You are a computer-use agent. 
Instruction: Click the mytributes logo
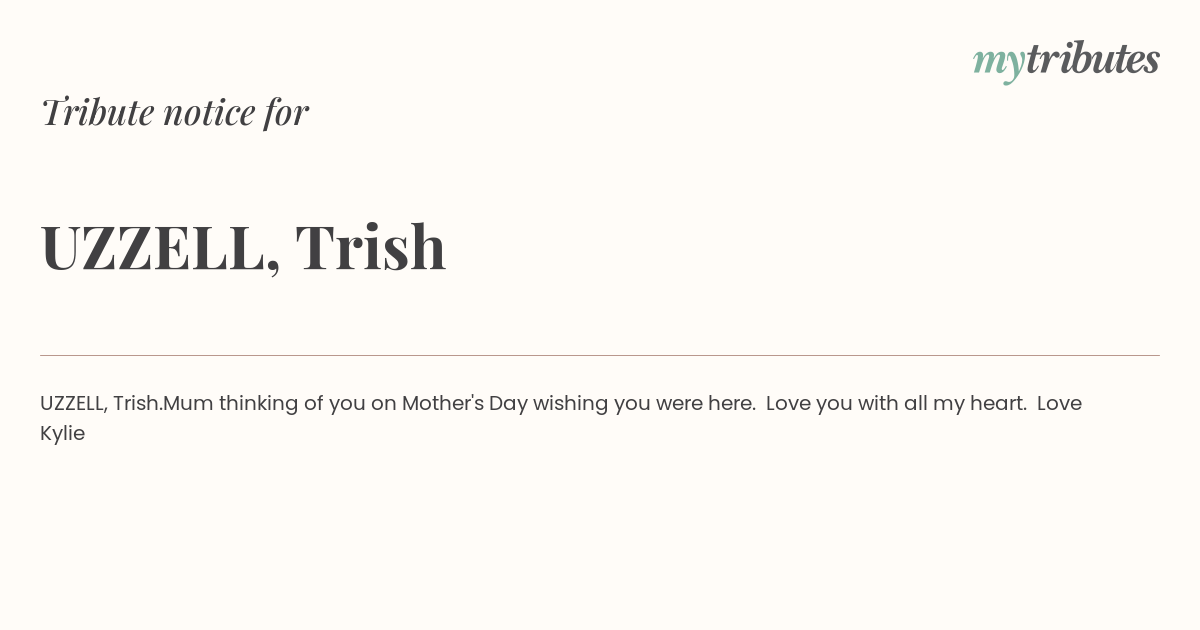(1066, 61)
